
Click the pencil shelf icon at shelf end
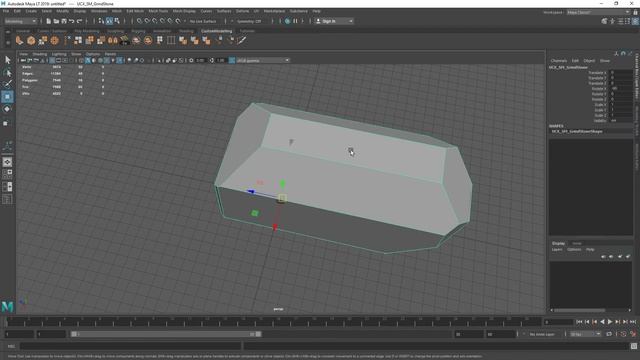[x=242, y=40]
